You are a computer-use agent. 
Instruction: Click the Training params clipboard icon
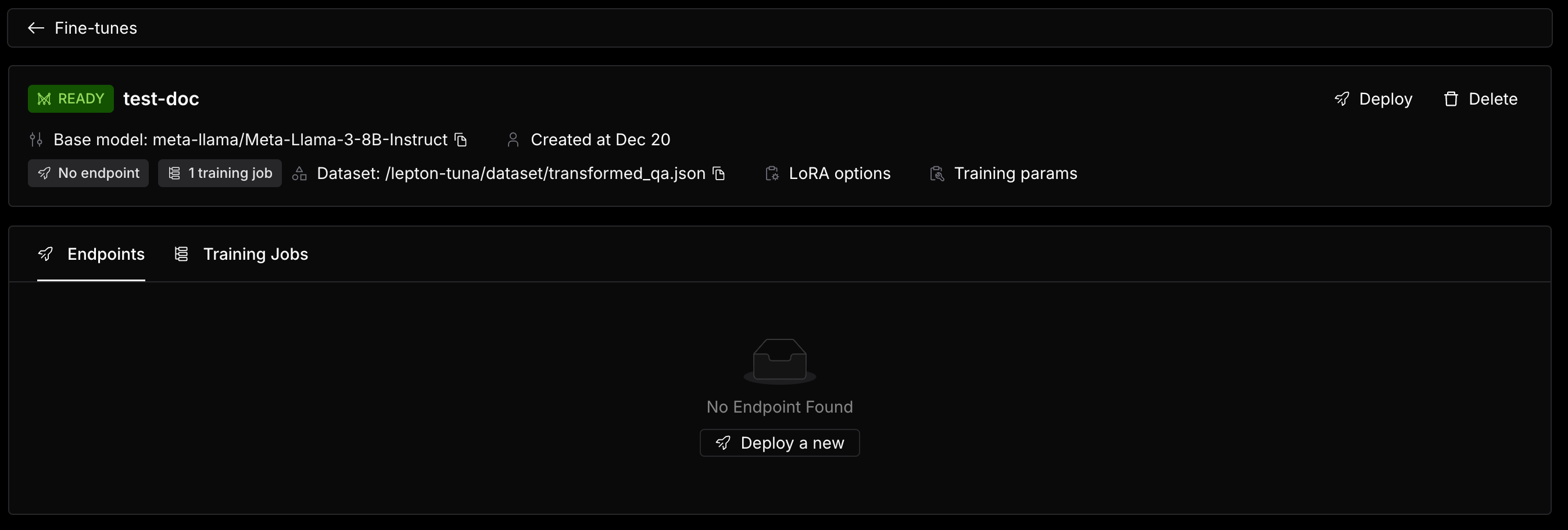click(937, 173)
